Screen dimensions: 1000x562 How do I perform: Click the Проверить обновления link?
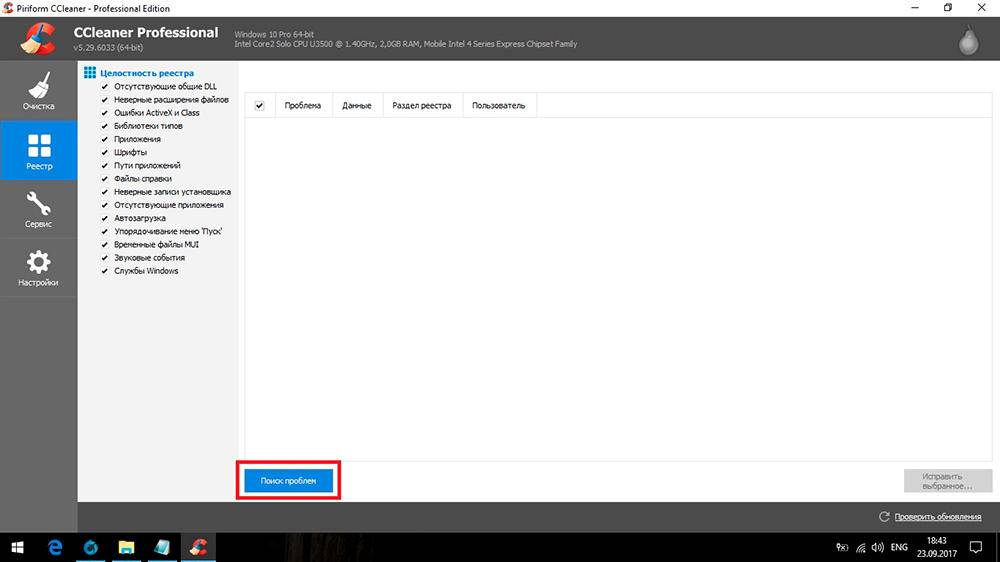(937, 516)
